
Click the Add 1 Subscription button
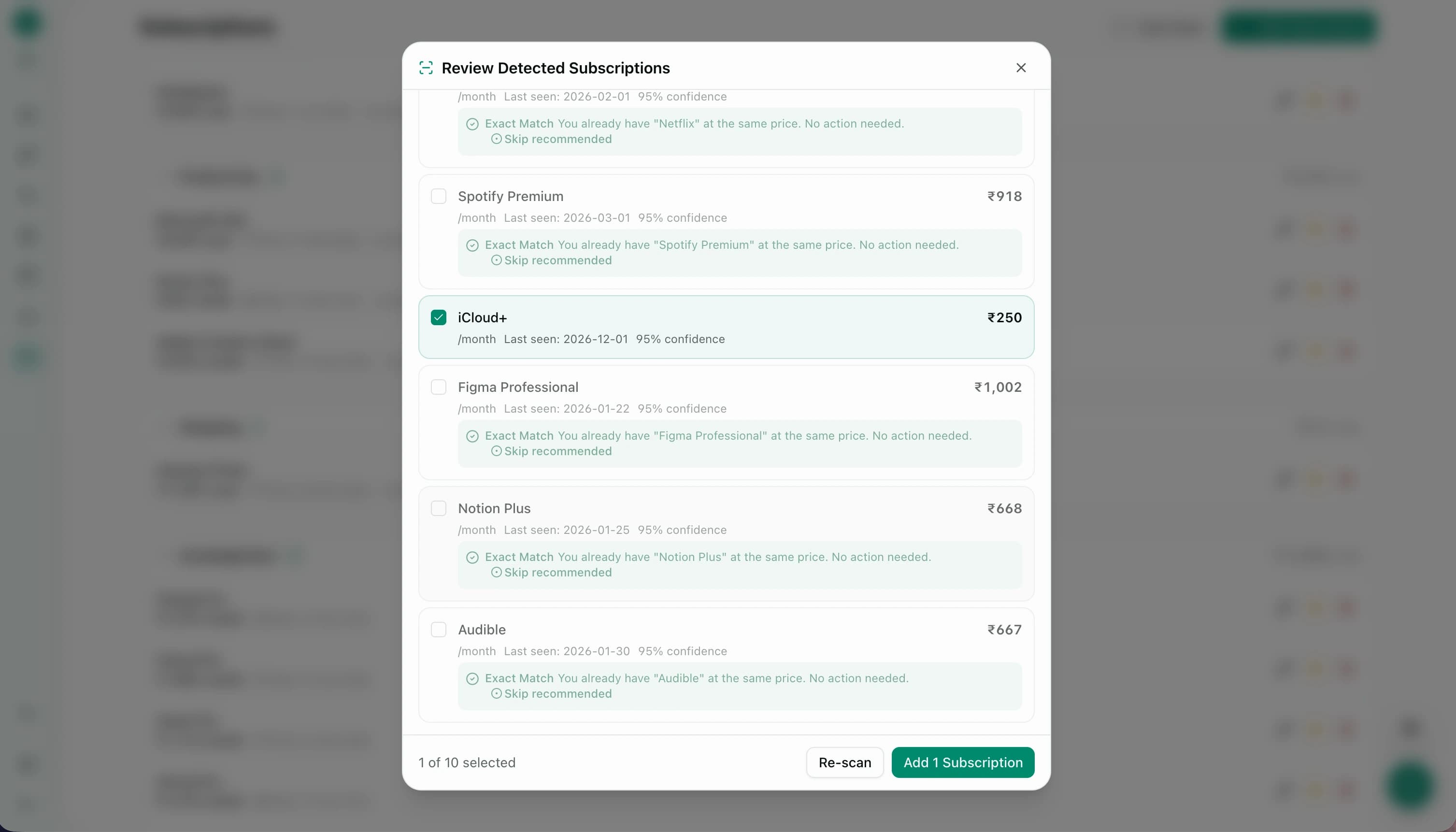click(x=962, y=762)
